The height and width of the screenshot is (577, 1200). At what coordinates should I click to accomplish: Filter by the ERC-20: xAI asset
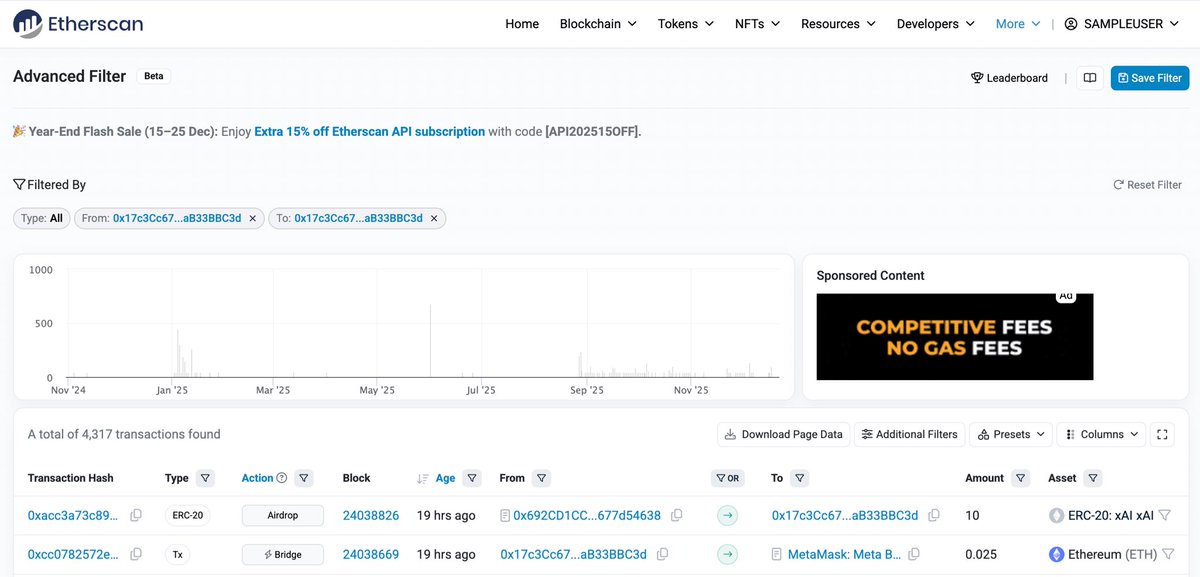coord(1164,515)
